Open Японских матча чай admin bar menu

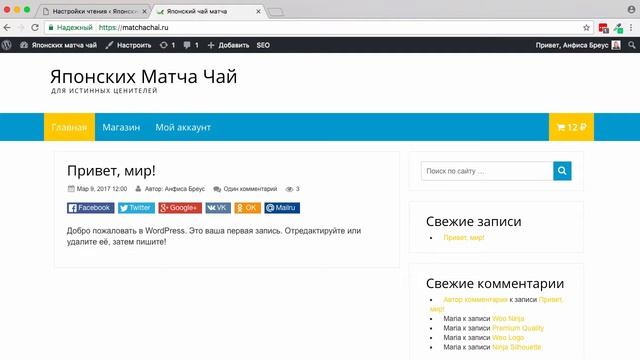58,45
